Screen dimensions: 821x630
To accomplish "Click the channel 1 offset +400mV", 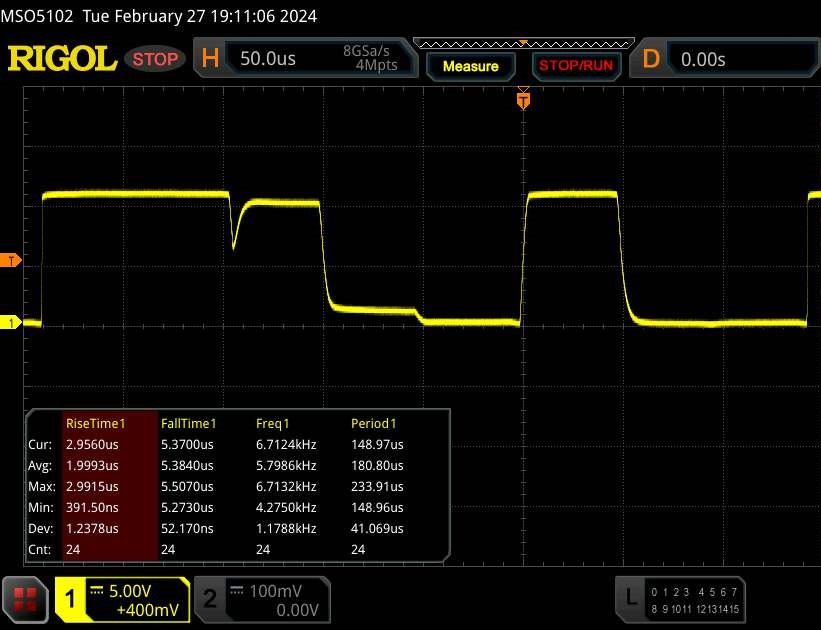I will (x=148, y=610).
